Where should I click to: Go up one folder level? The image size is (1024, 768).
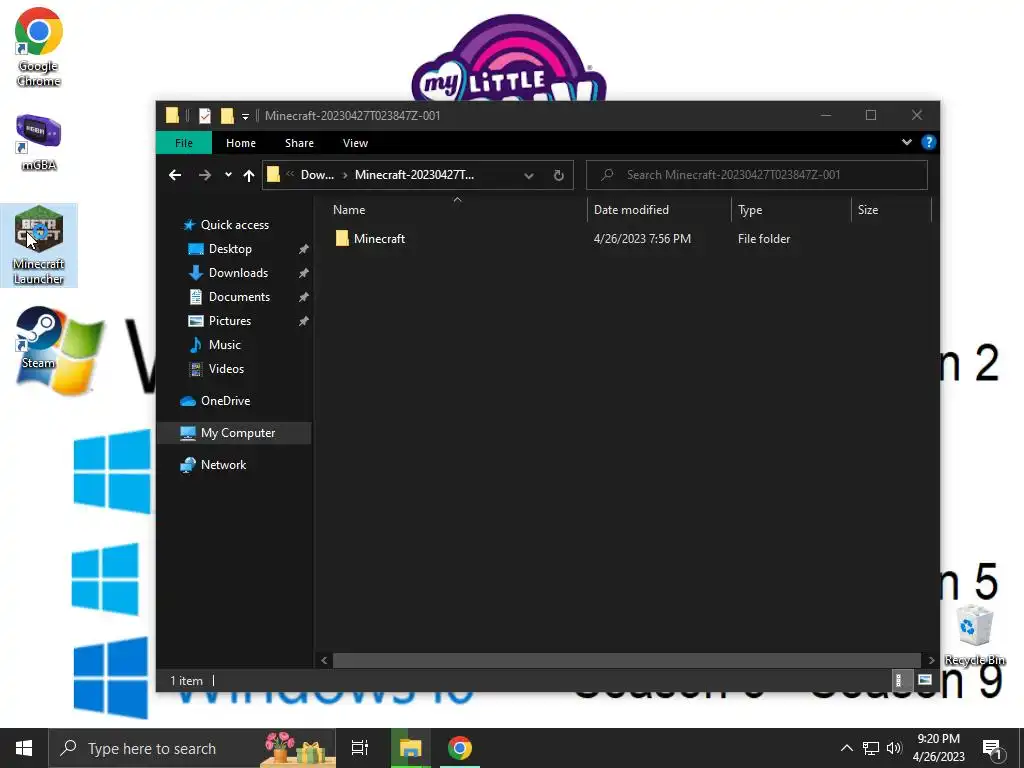249,175
